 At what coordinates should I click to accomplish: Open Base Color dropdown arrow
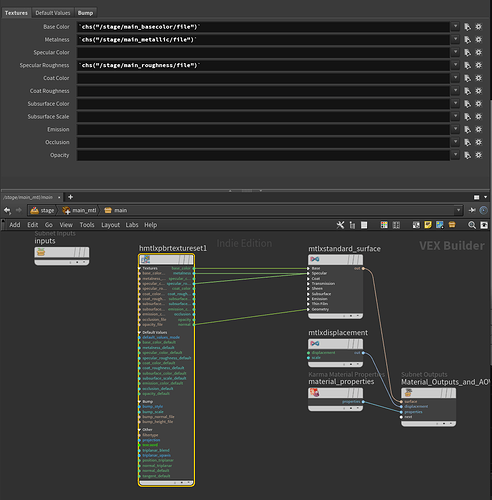[455, 26]
